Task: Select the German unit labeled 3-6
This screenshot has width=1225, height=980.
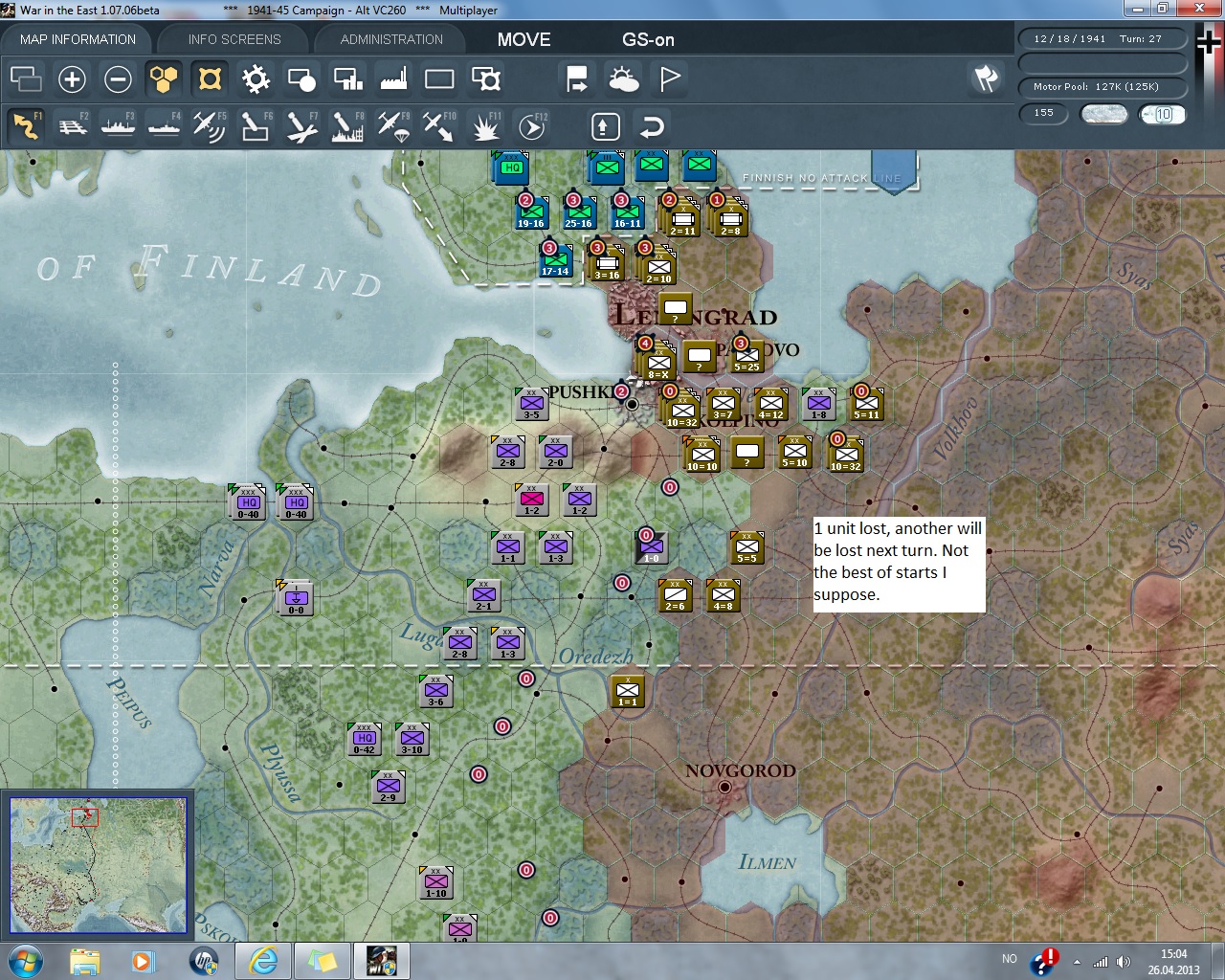Action: tap(436, 691)
